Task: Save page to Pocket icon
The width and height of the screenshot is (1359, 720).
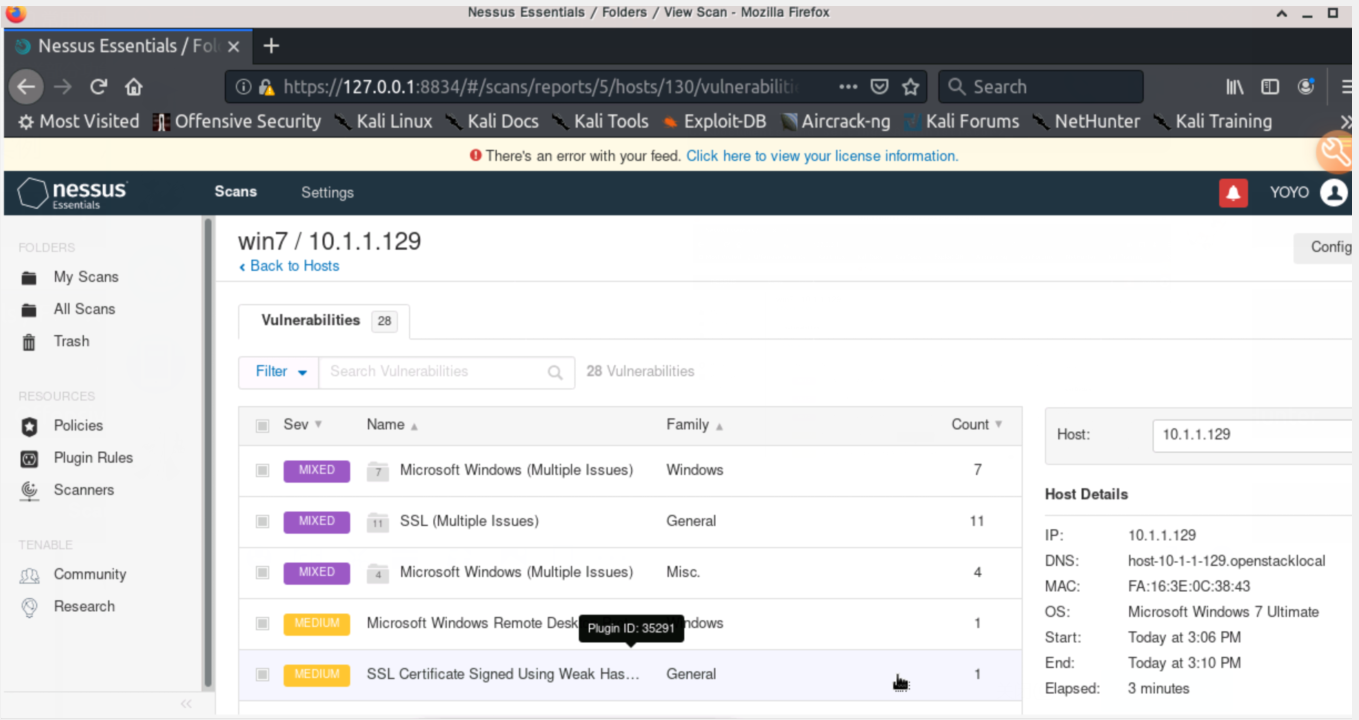Action: tap(879, 87)
